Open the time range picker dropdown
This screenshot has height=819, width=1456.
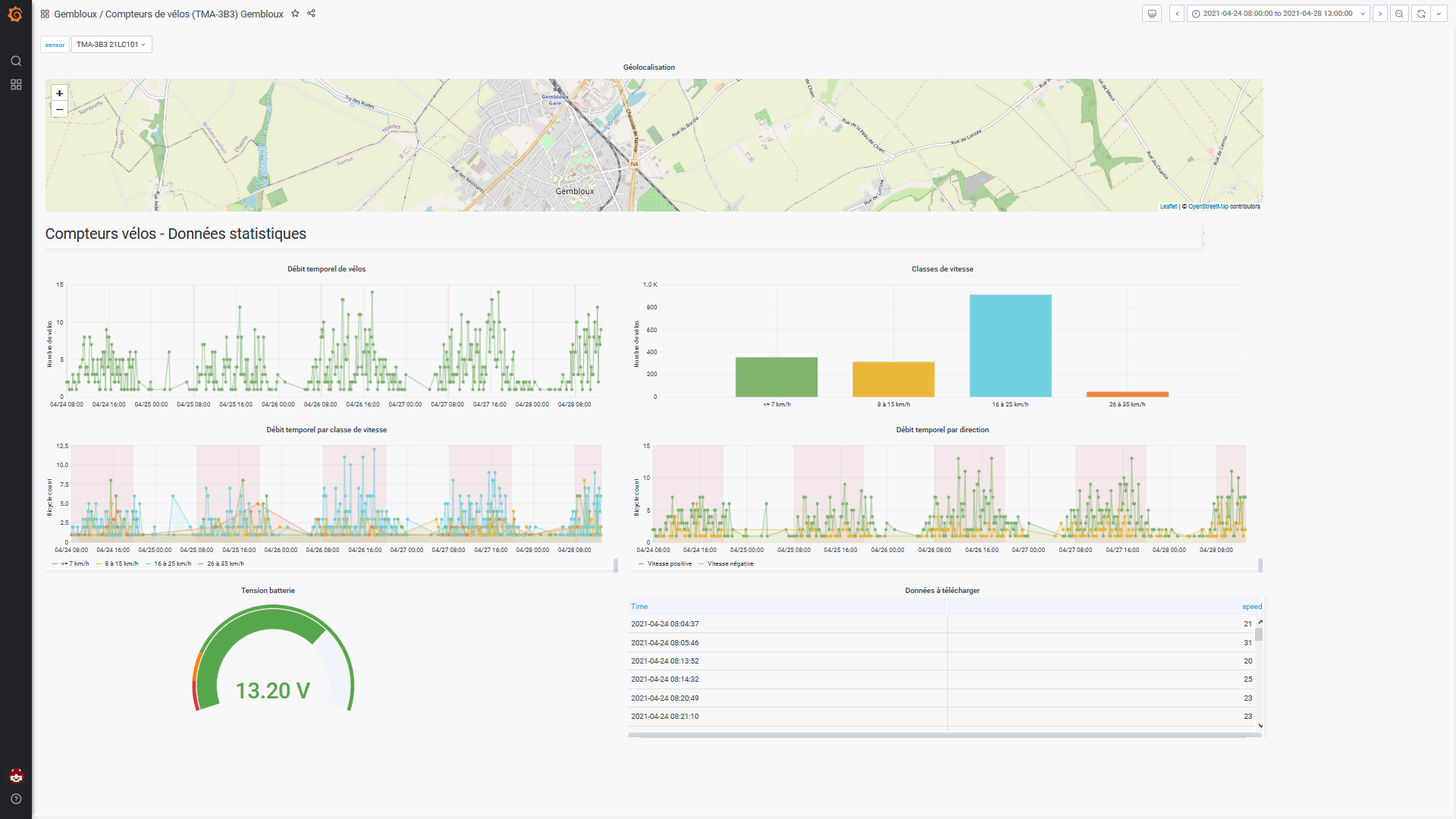click(x=1278, y=14)
